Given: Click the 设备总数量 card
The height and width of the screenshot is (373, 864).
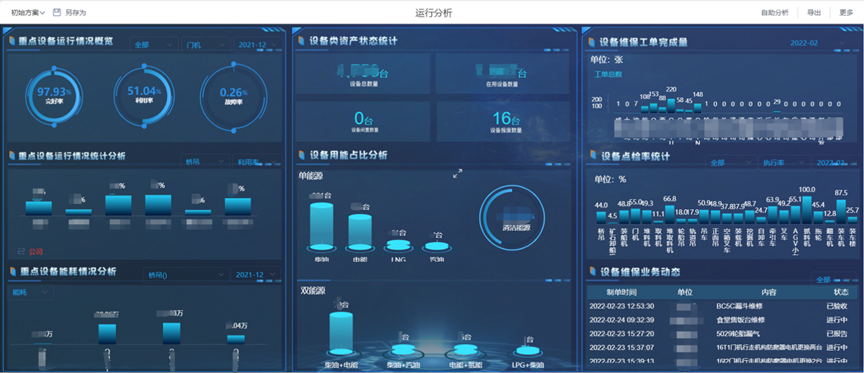Looking at the screenshot, I should click(x=363, y=73).
